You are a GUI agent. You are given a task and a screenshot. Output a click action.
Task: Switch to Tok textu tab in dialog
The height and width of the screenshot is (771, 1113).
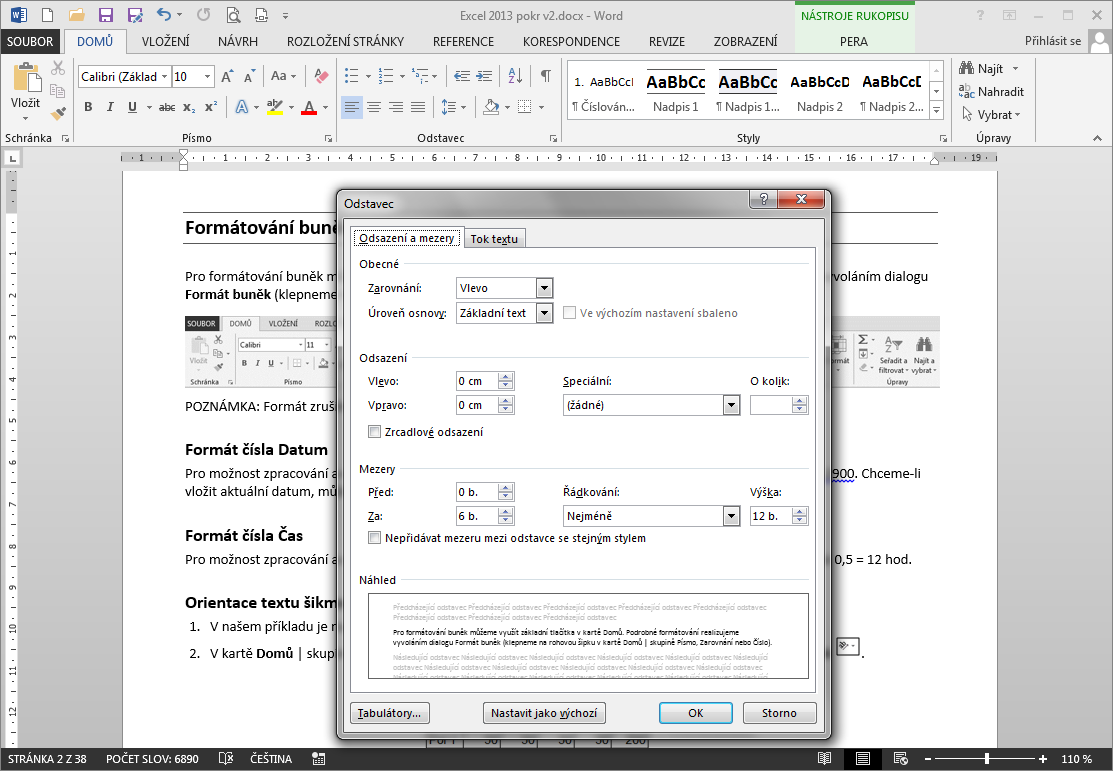[494, 239]
